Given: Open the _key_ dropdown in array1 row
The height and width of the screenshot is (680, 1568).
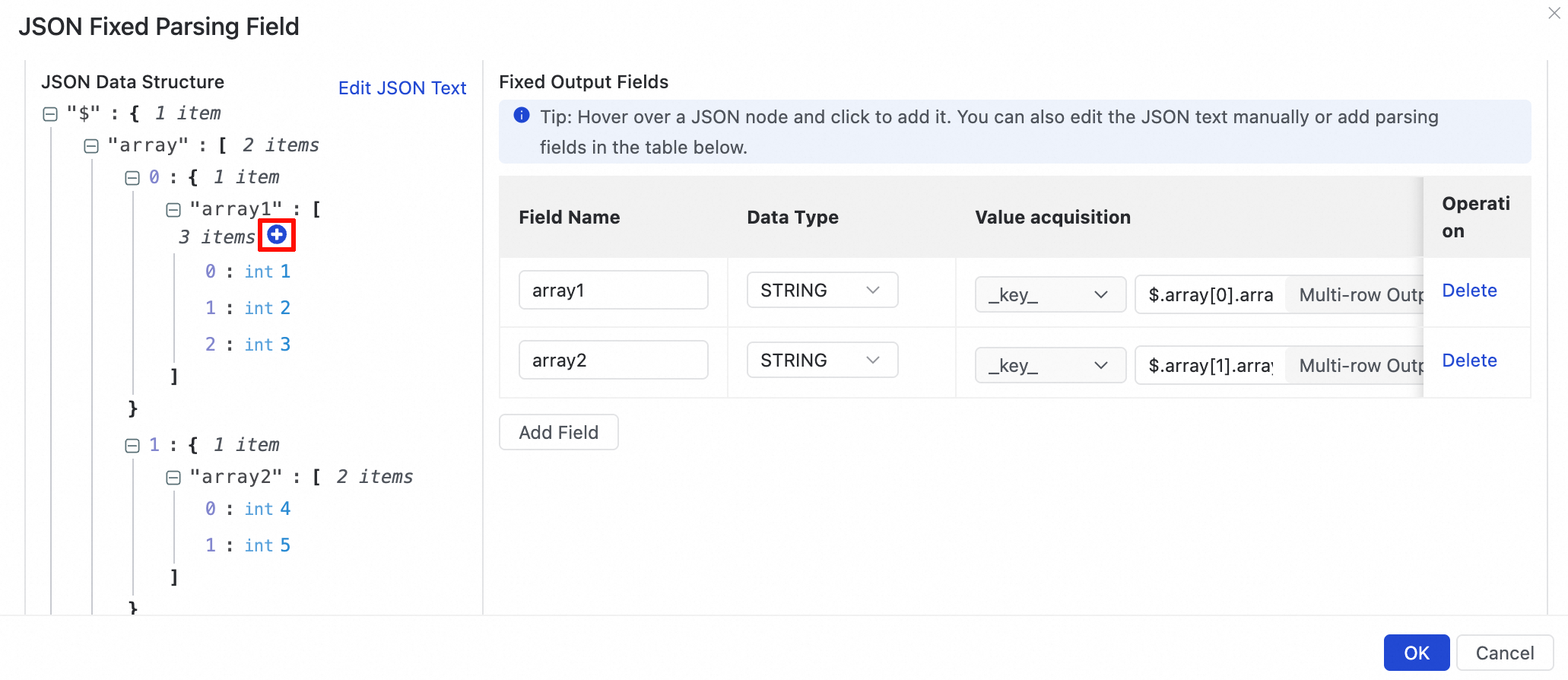Looking at the screenshot, I should pyautogui.click(x=1050, y=295).
